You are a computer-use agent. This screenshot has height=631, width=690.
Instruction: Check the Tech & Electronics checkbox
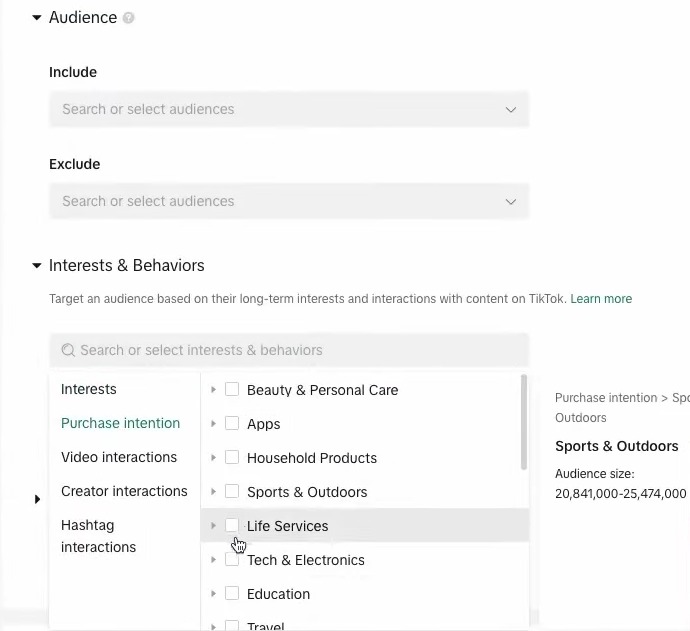pos(232,559)
